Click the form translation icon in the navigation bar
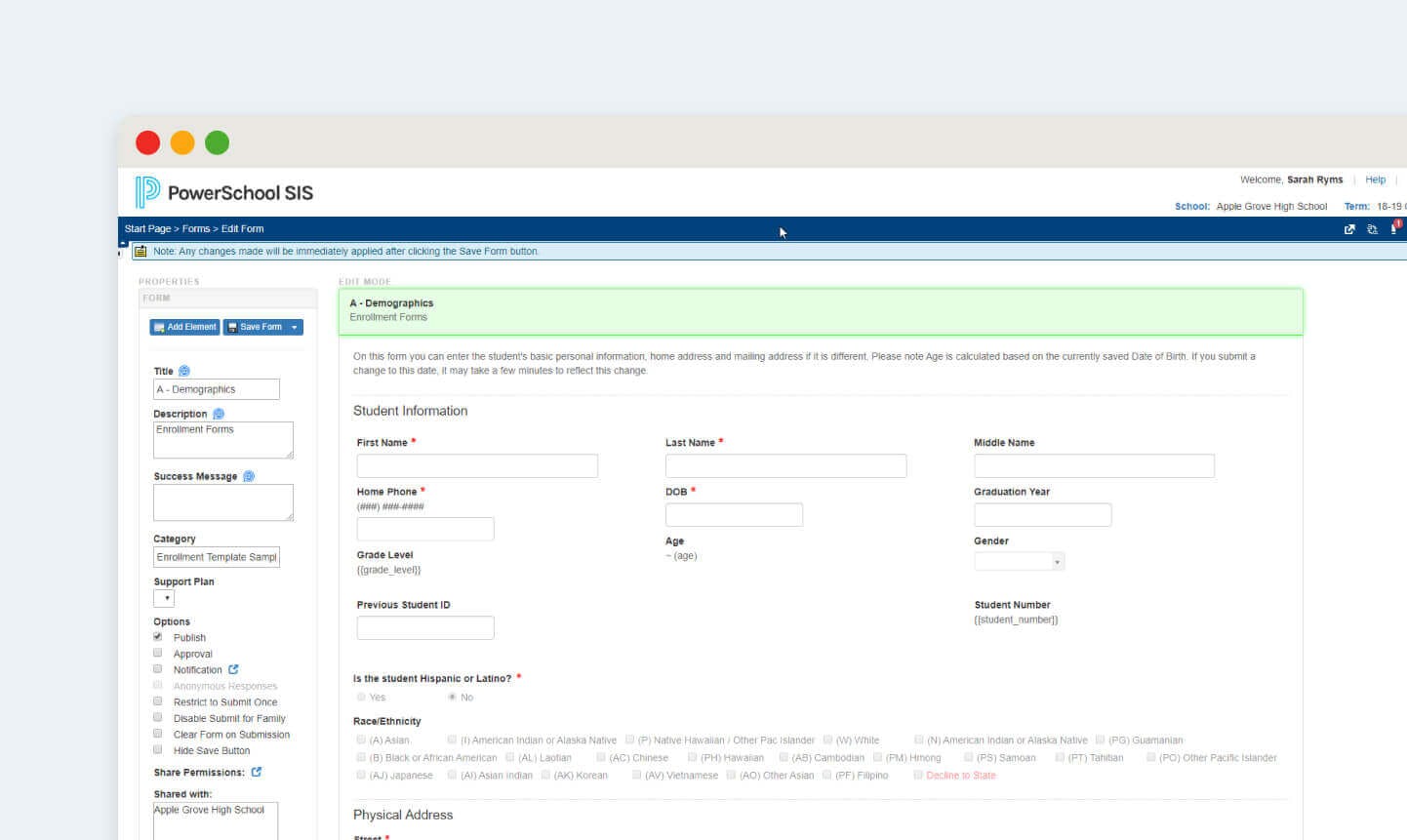This screenshot has width=1407, height=840. click(1372, 229)
